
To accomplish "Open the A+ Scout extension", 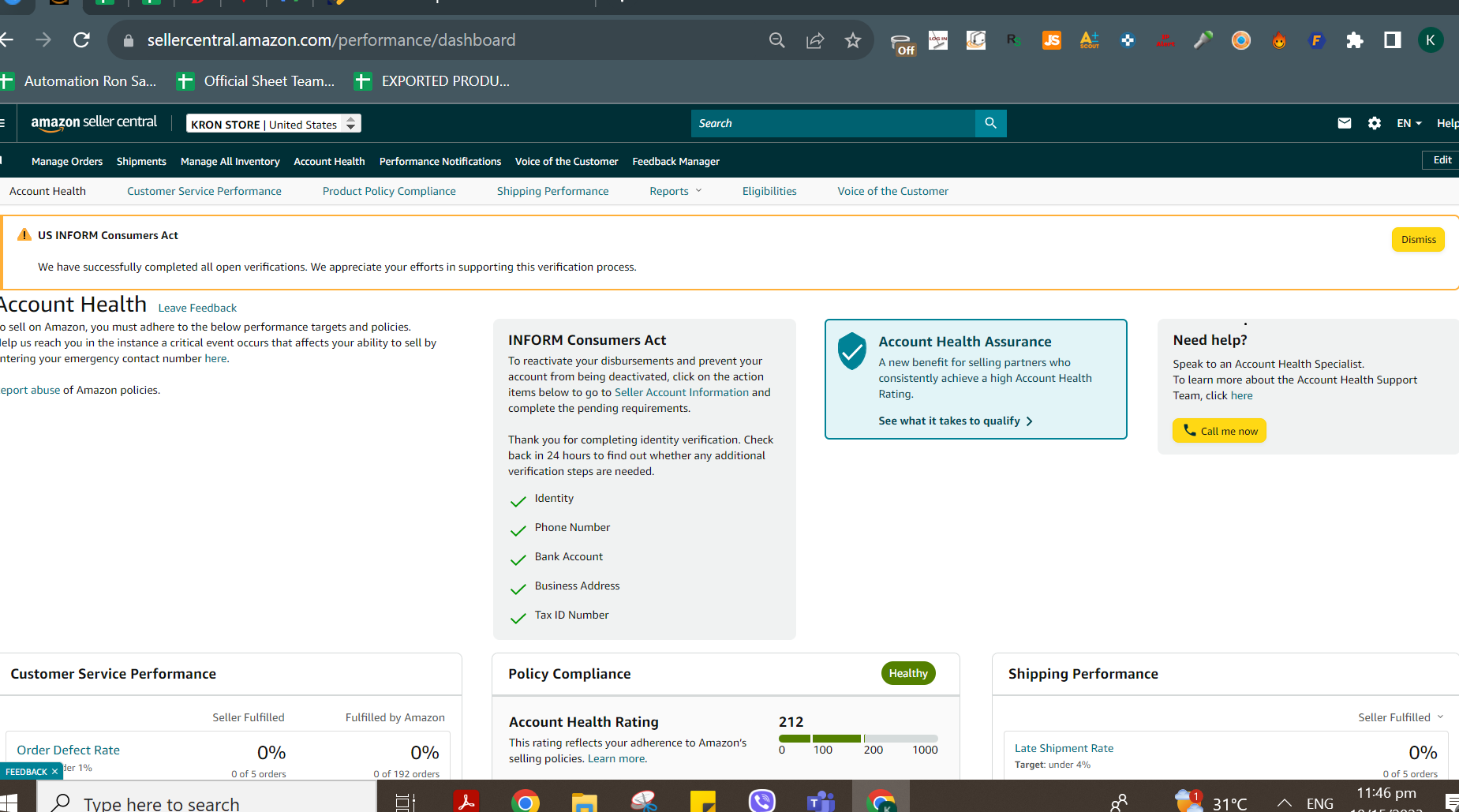I will coord(1090,40).
